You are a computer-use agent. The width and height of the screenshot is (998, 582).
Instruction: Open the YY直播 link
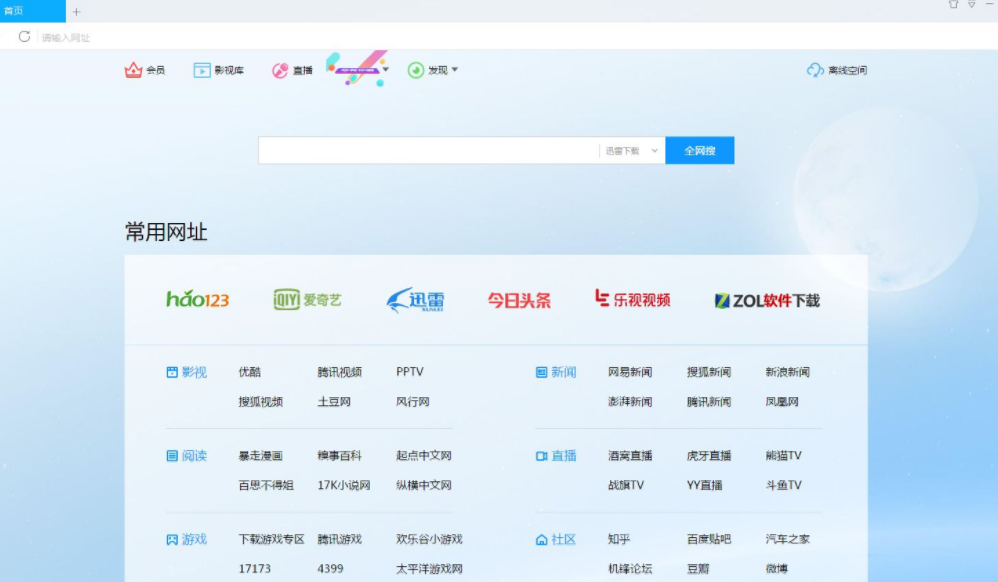[704, 485]
